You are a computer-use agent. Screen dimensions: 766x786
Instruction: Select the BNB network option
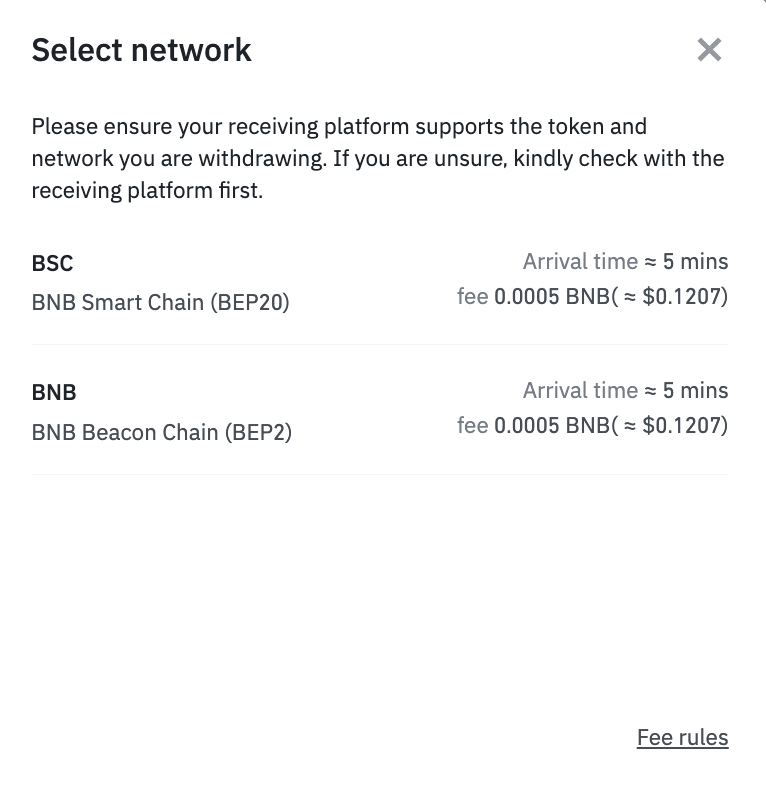(379, 410)
